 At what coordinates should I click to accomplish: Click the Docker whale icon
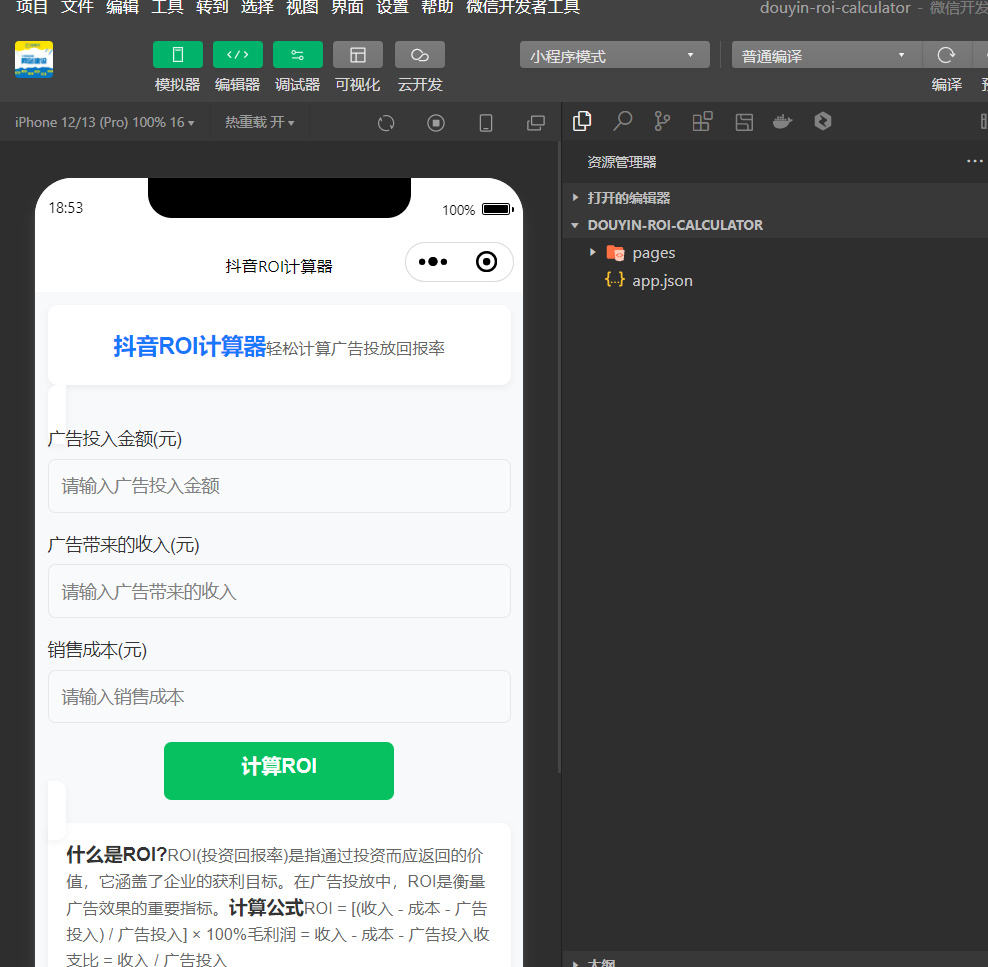tap(783, 122)
